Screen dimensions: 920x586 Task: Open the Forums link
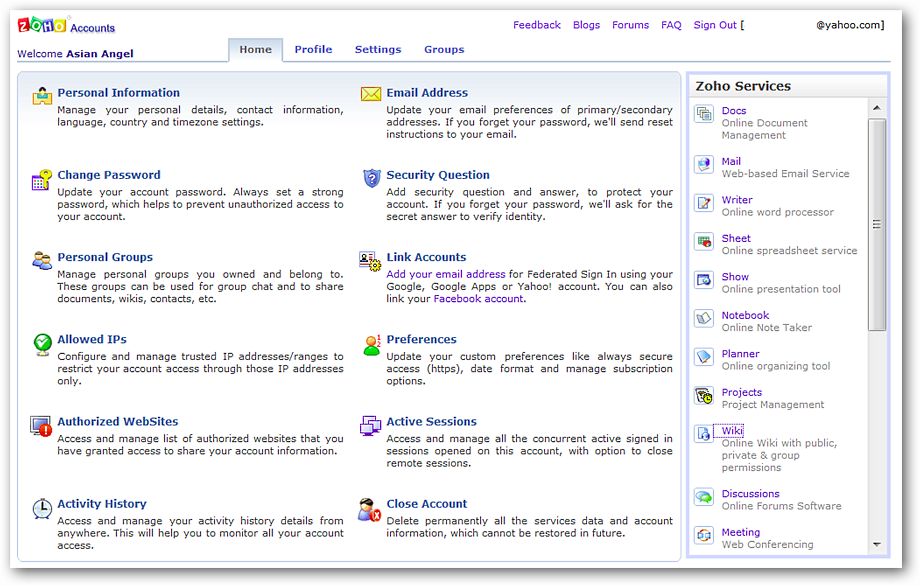pos(630,25)
